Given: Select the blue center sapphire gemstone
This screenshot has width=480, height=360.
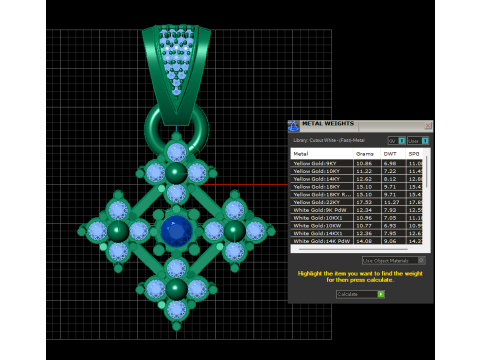Looking at the screenshot, I should [177, 231].
